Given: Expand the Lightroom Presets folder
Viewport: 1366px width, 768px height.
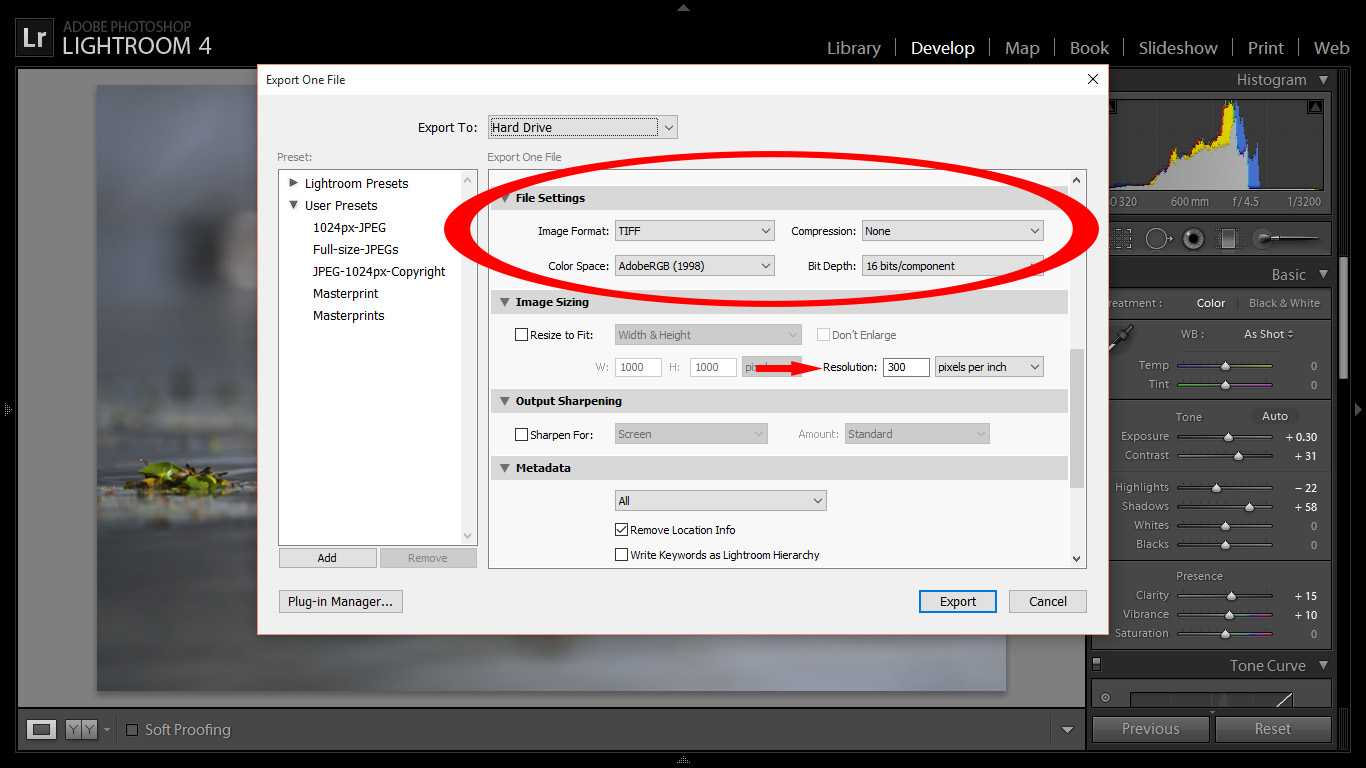Looking at the screenshot, I should coord(293,183).
